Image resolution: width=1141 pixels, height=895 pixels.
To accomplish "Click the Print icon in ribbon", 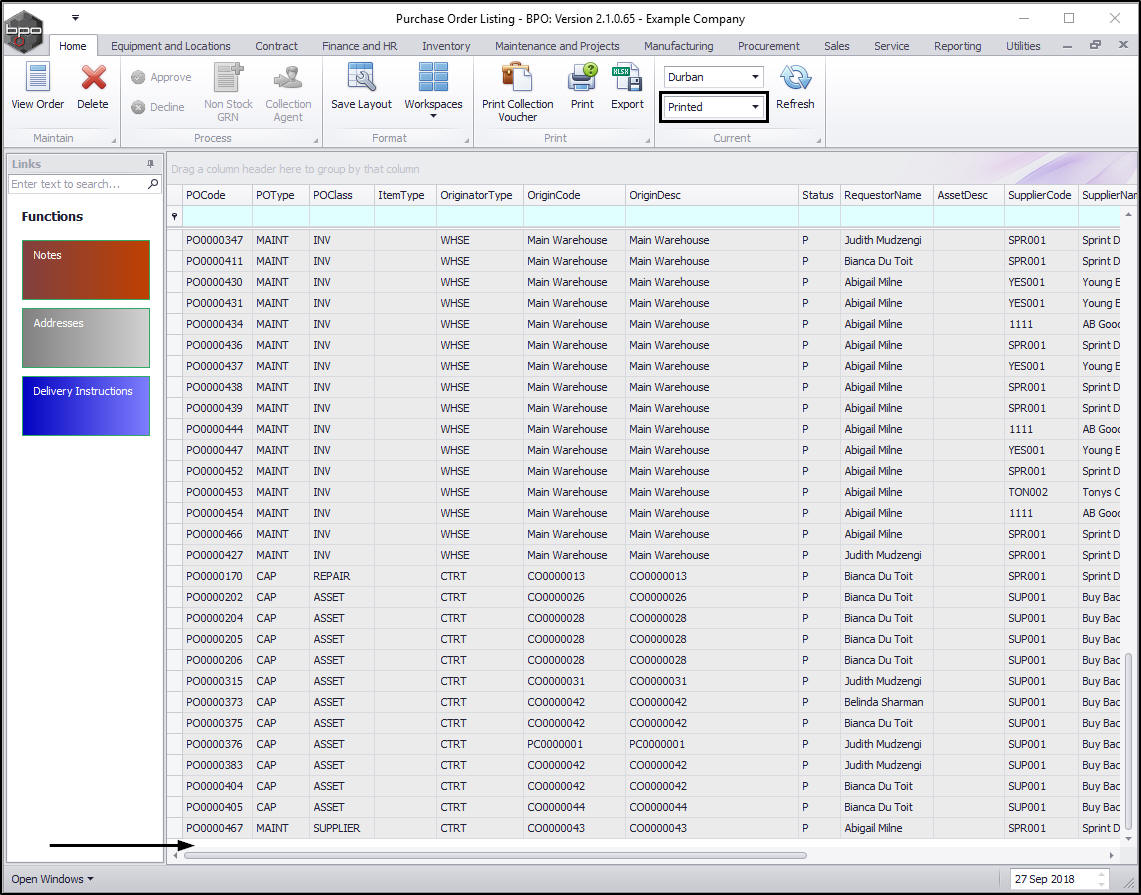I will click(x=582, y=79).
